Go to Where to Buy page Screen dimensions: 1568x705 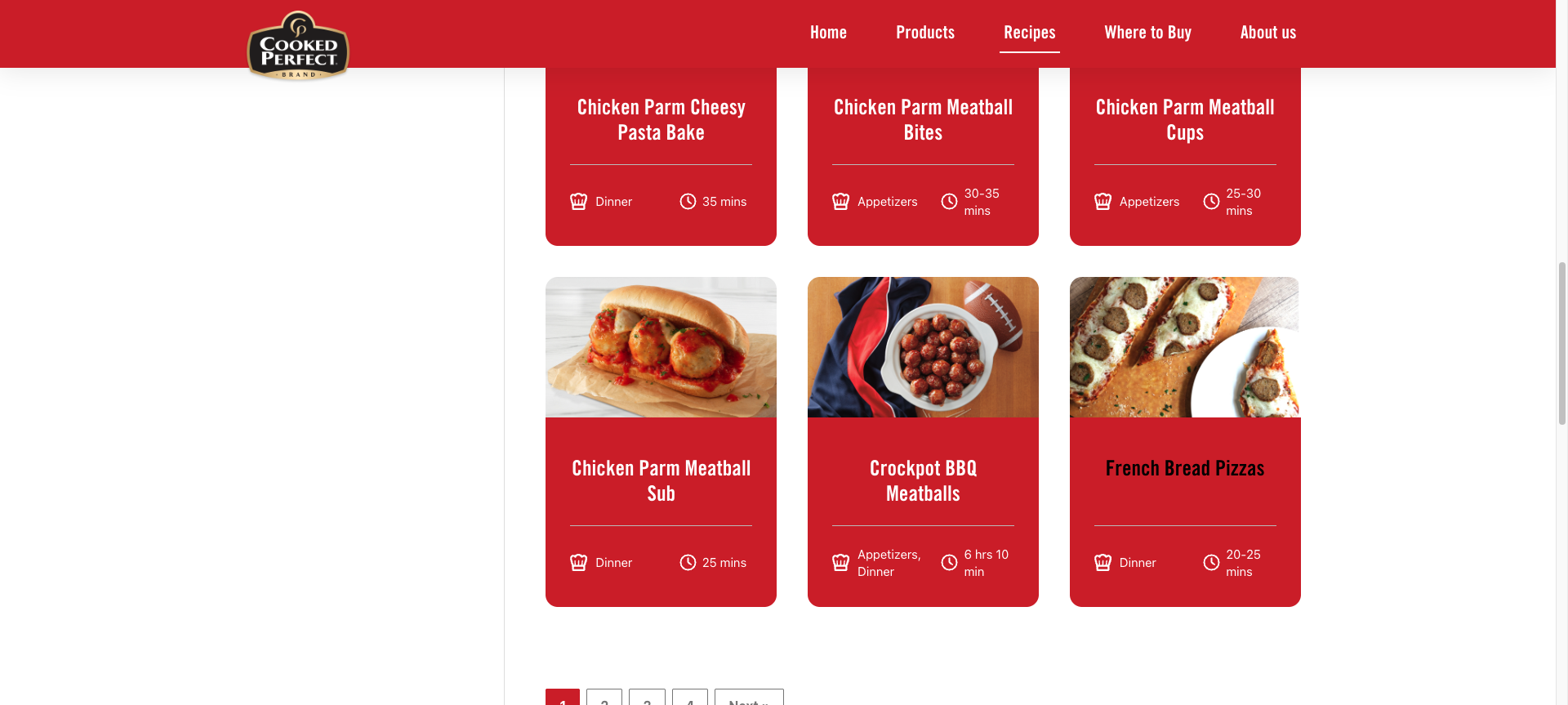[x=1147, y=33]
